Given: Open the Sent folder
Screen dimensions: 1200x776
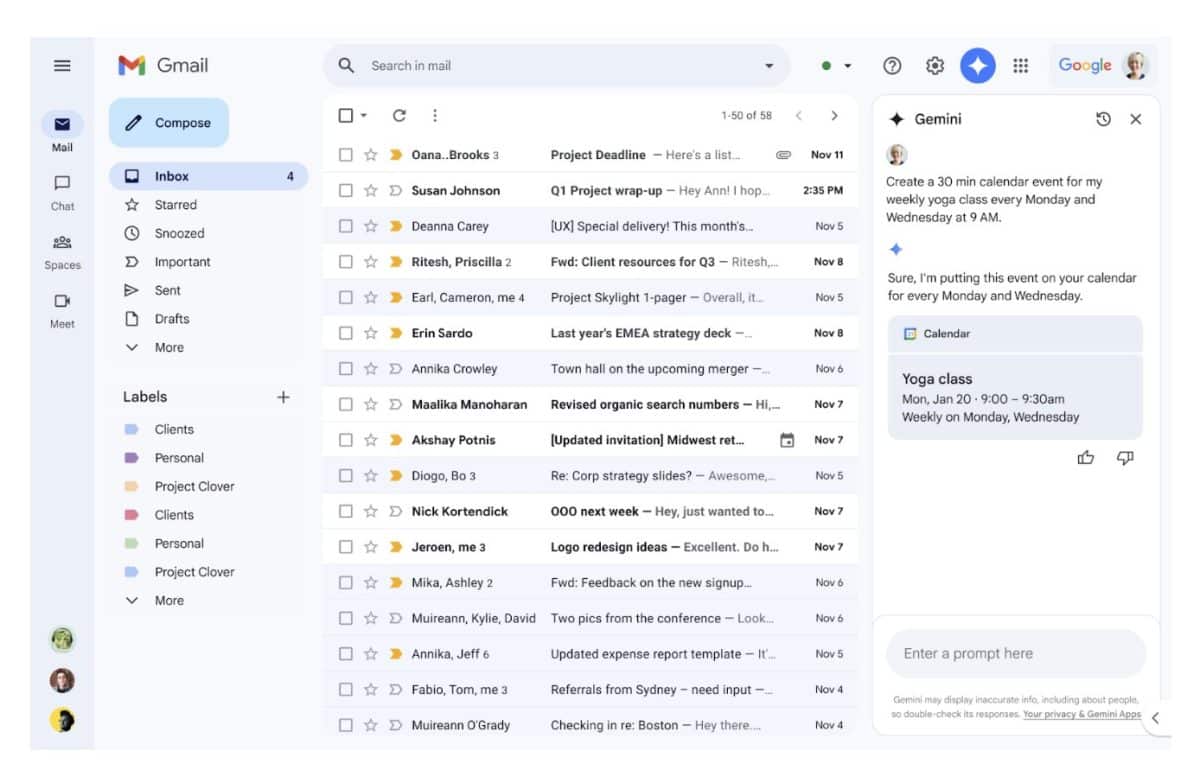Looking at the screenshot, I should click(x=167, y=290).
